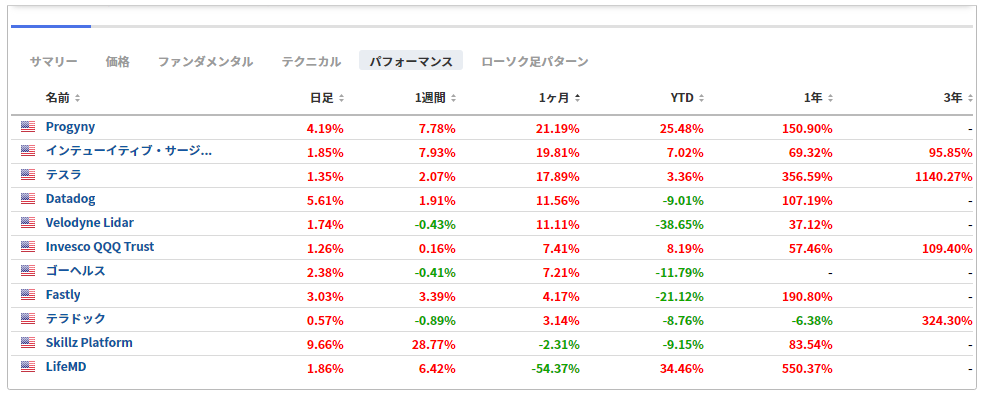Click the flag icon next to テスラ
The height and width of the screenshot is (398, 982).
coord(28,175)
